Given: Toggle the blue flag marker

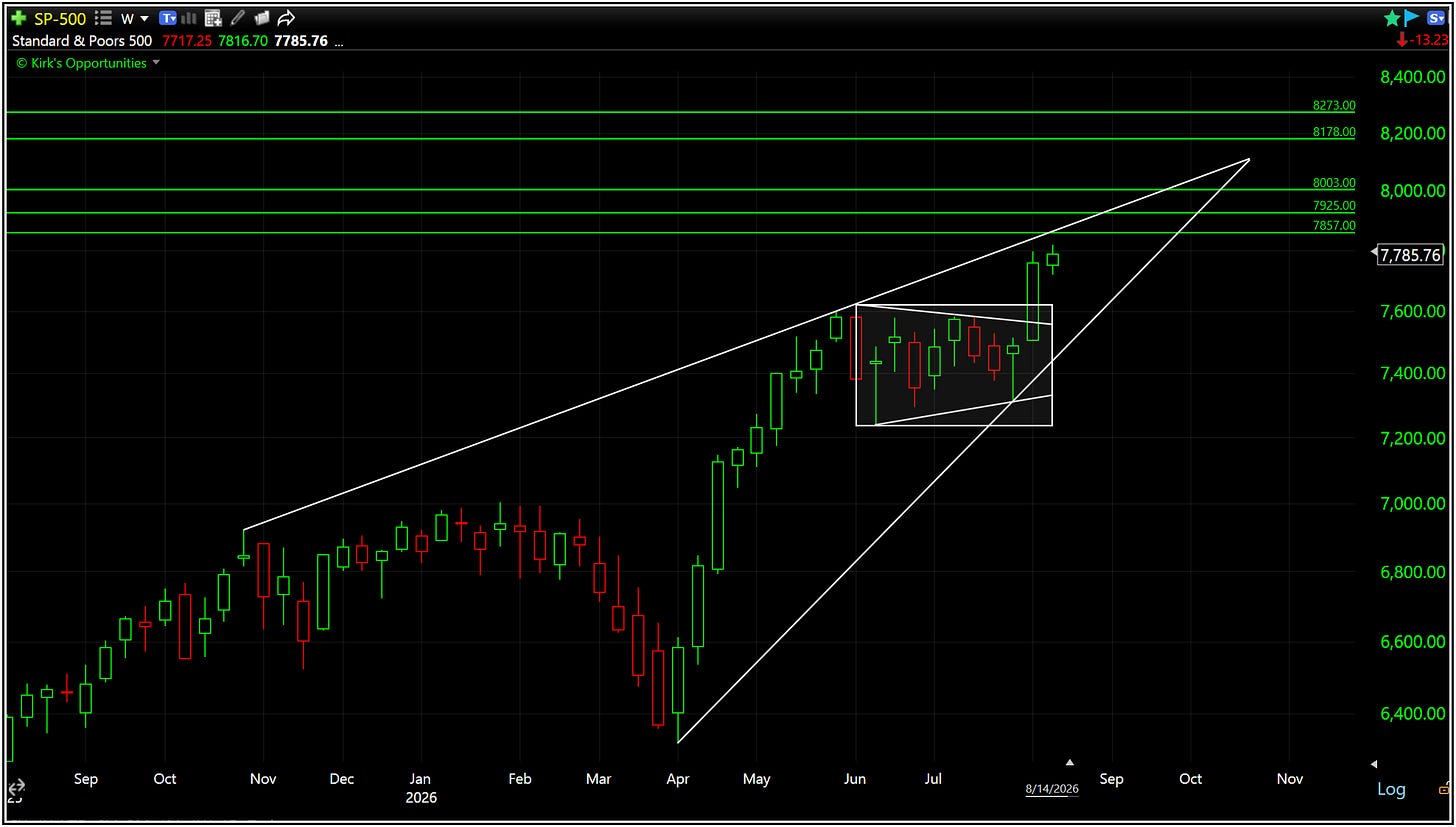Looking at the screenshot, I should [1412, 18].
